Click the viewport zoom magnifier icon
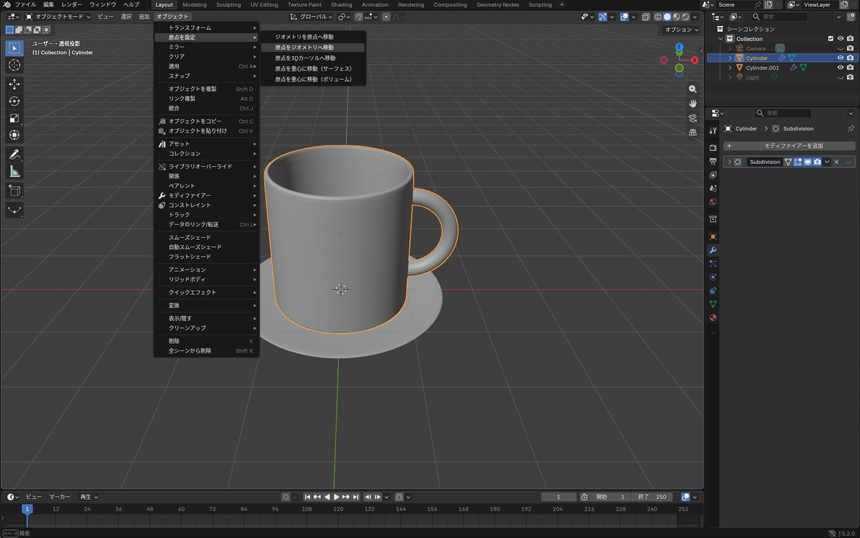Viewport: 860px width, 538px height. click(693, 89)
